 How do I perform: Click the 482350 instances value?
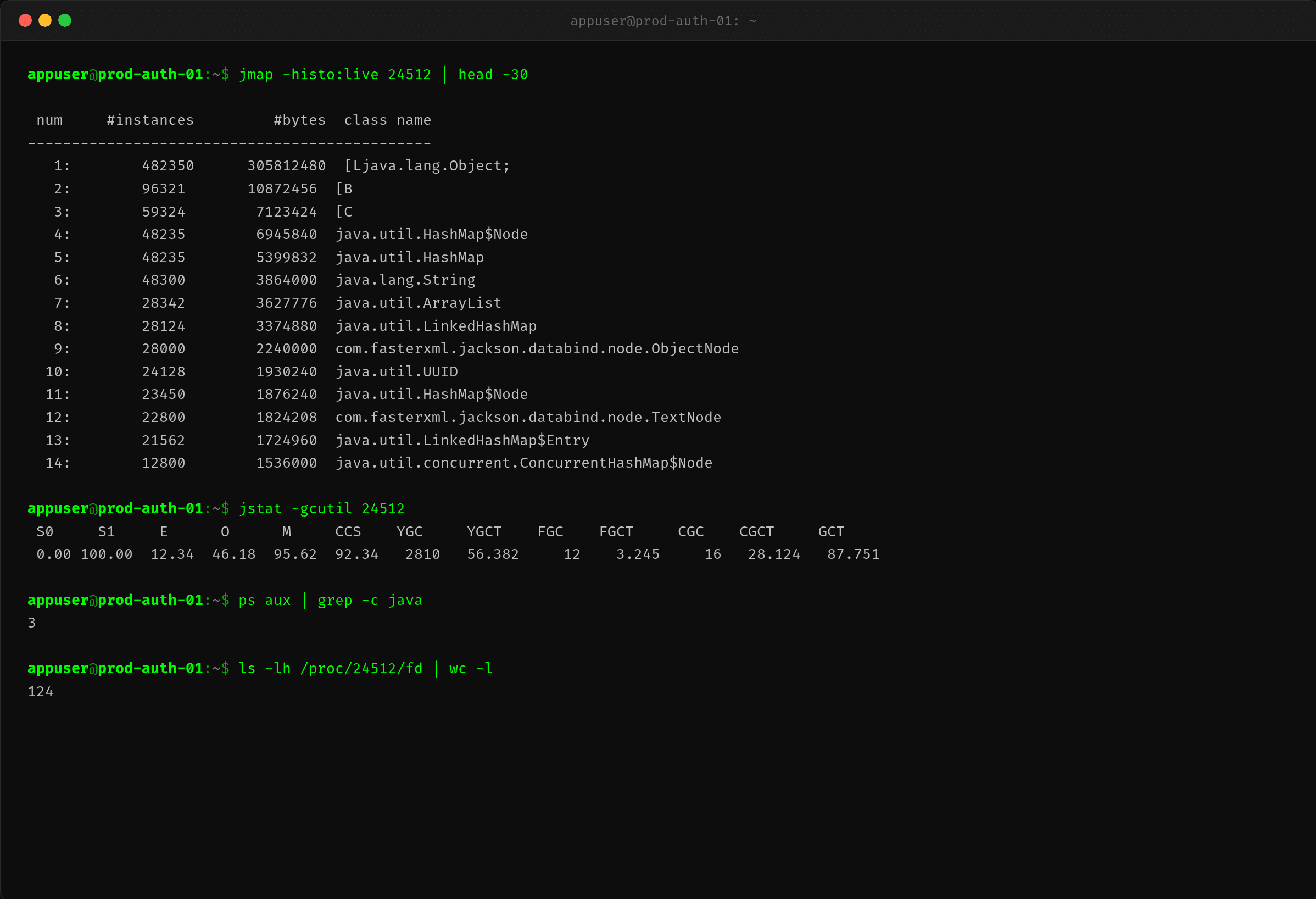[168, 166]
